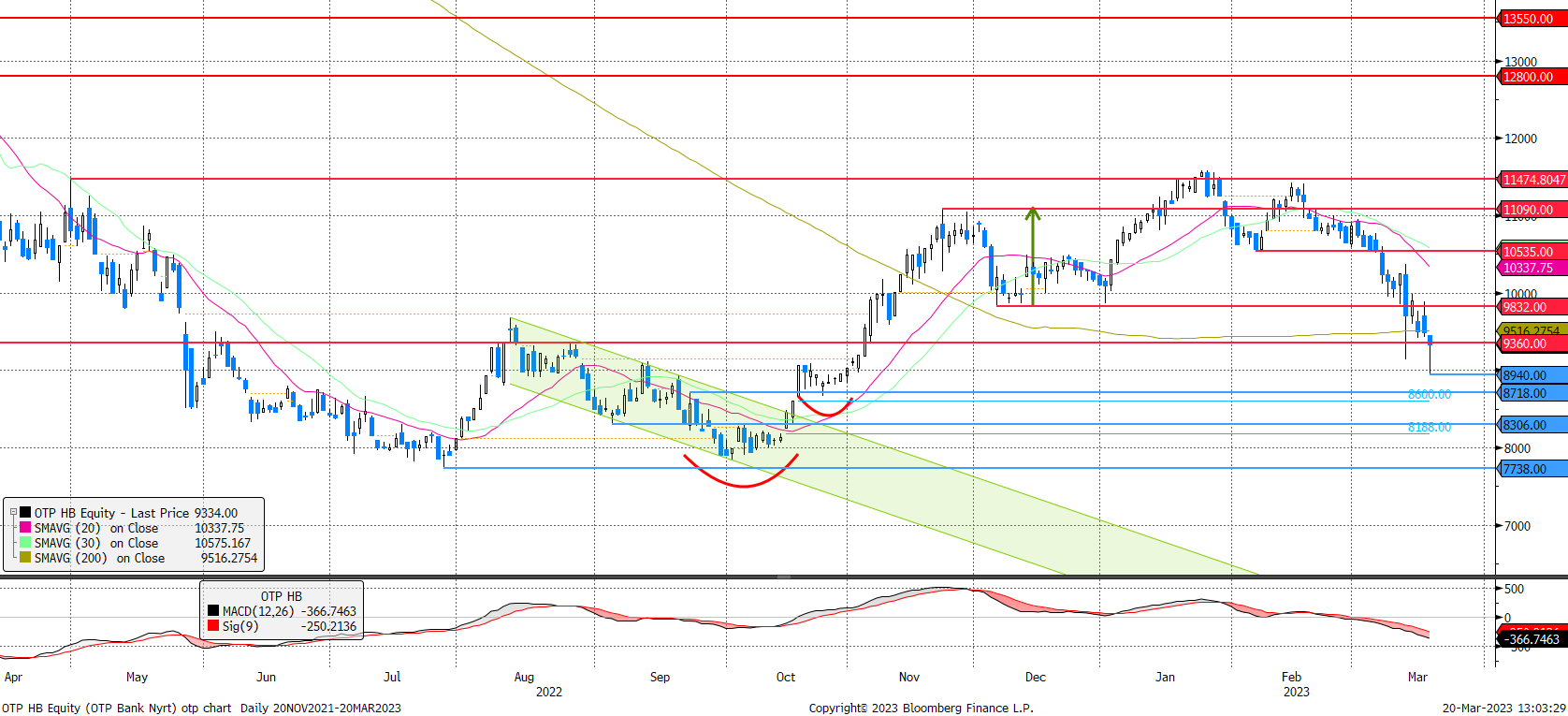Click the 11474.8047 resistance level tag
This screenshot has height=716, width=1568.
pos(1533,180)
